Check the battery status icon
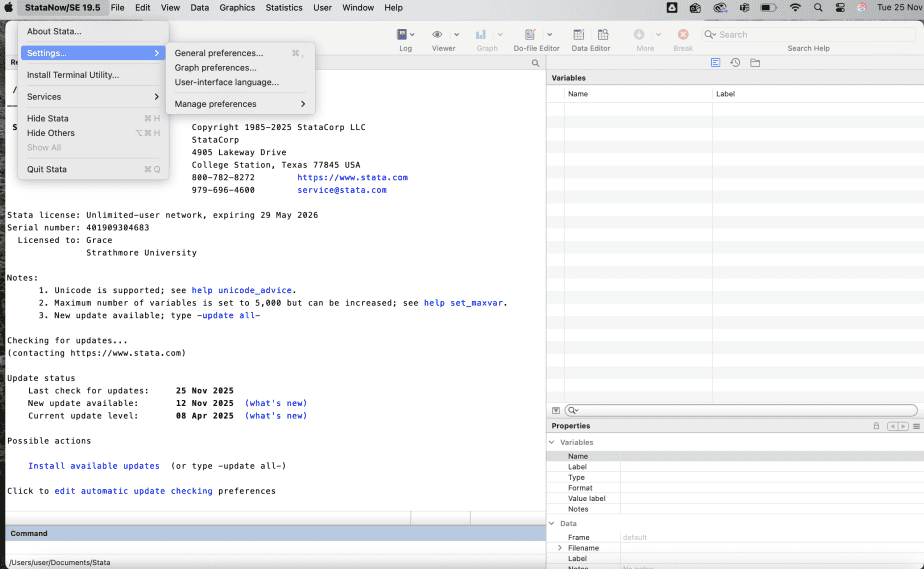Viewport: 924px width, 569px height. point(768,8)
